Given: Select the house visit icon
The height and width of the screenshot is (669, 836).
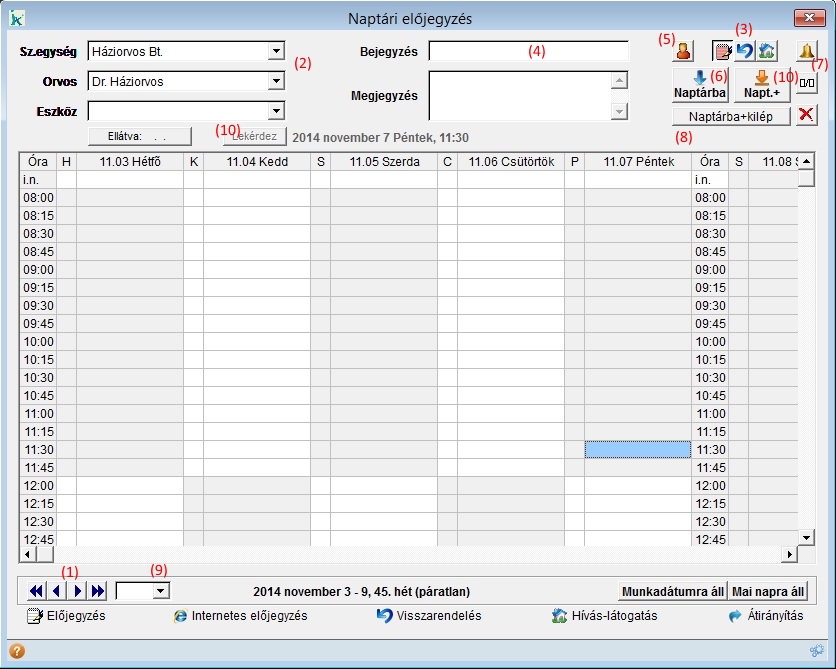Looking at the screenshot, I should 766,51.
